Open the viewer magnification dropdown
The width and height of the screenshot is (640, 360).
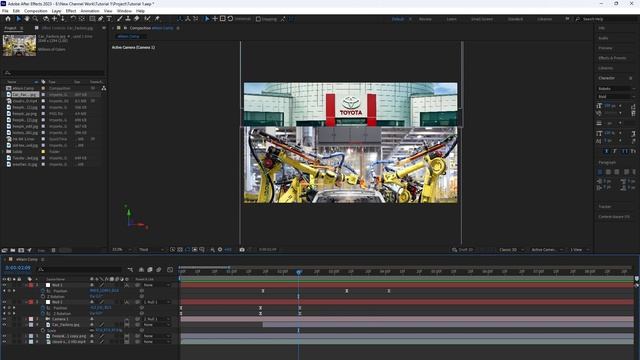tap(122, 250)
